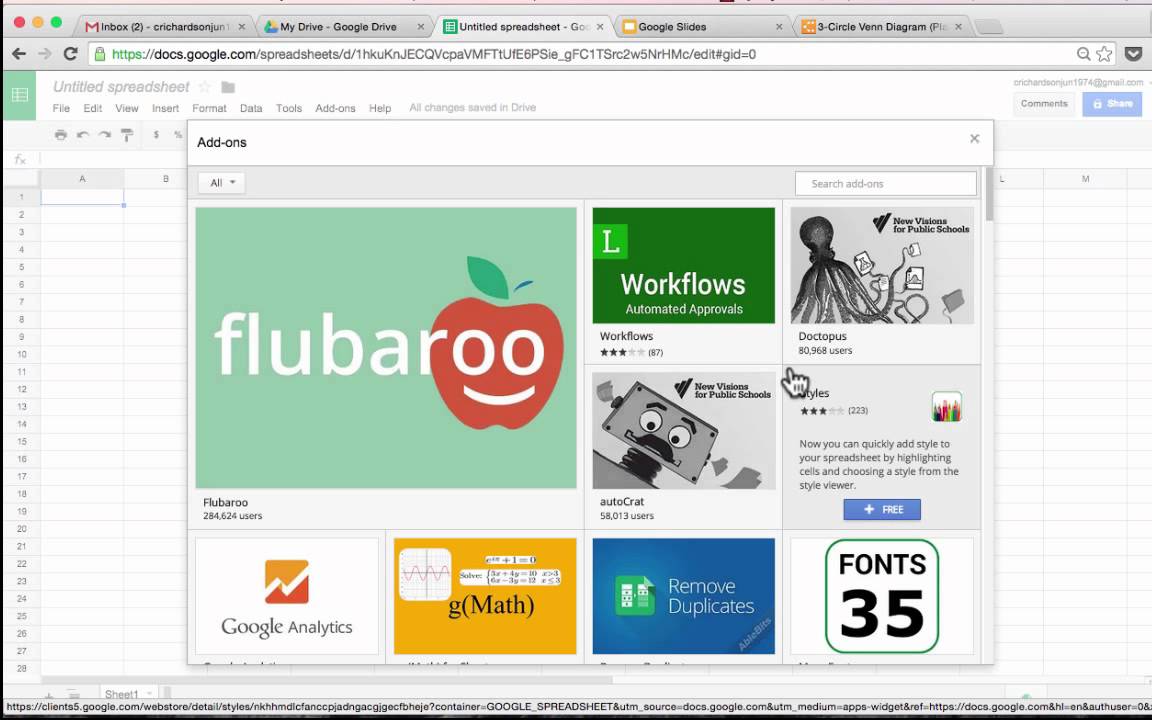1152x720 pixels.
Task: Open the View menu
Action: (x=126, y=108)
